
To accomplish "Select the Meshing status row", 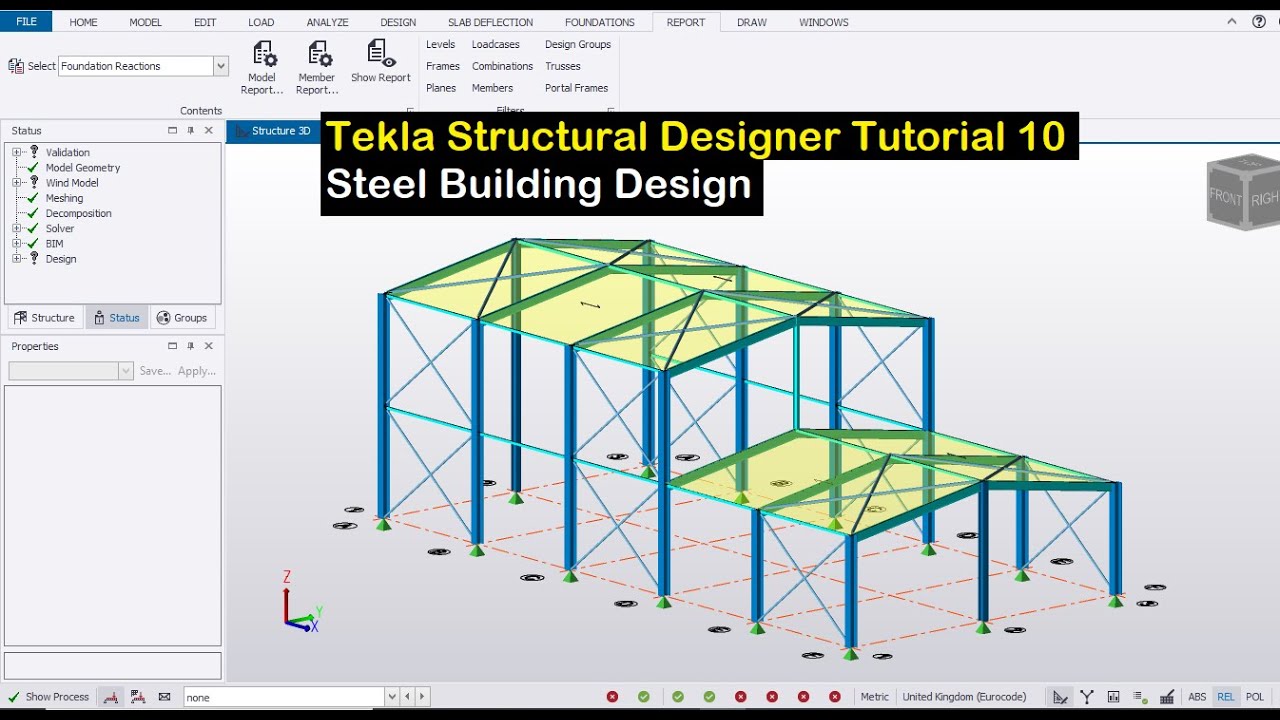I will click(x=64, y=198).
